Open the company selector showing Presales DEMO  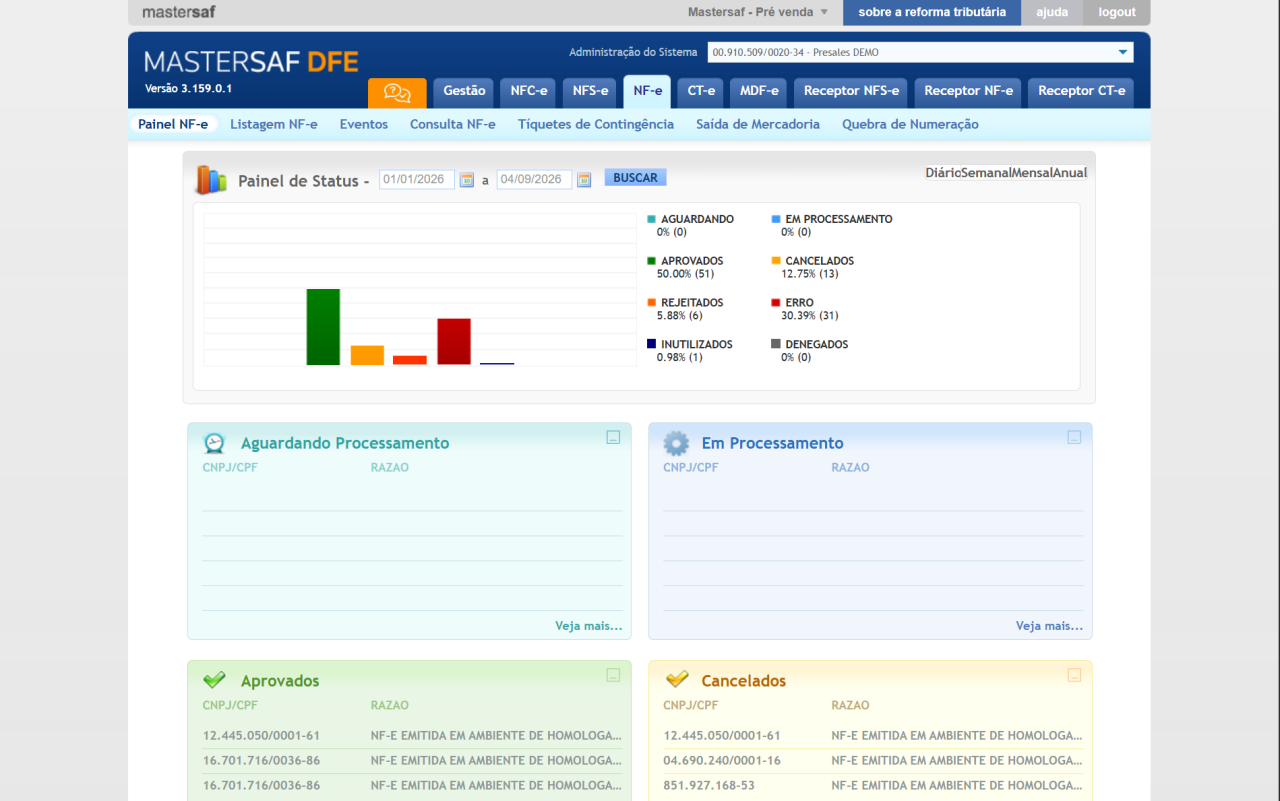point(920,52)
